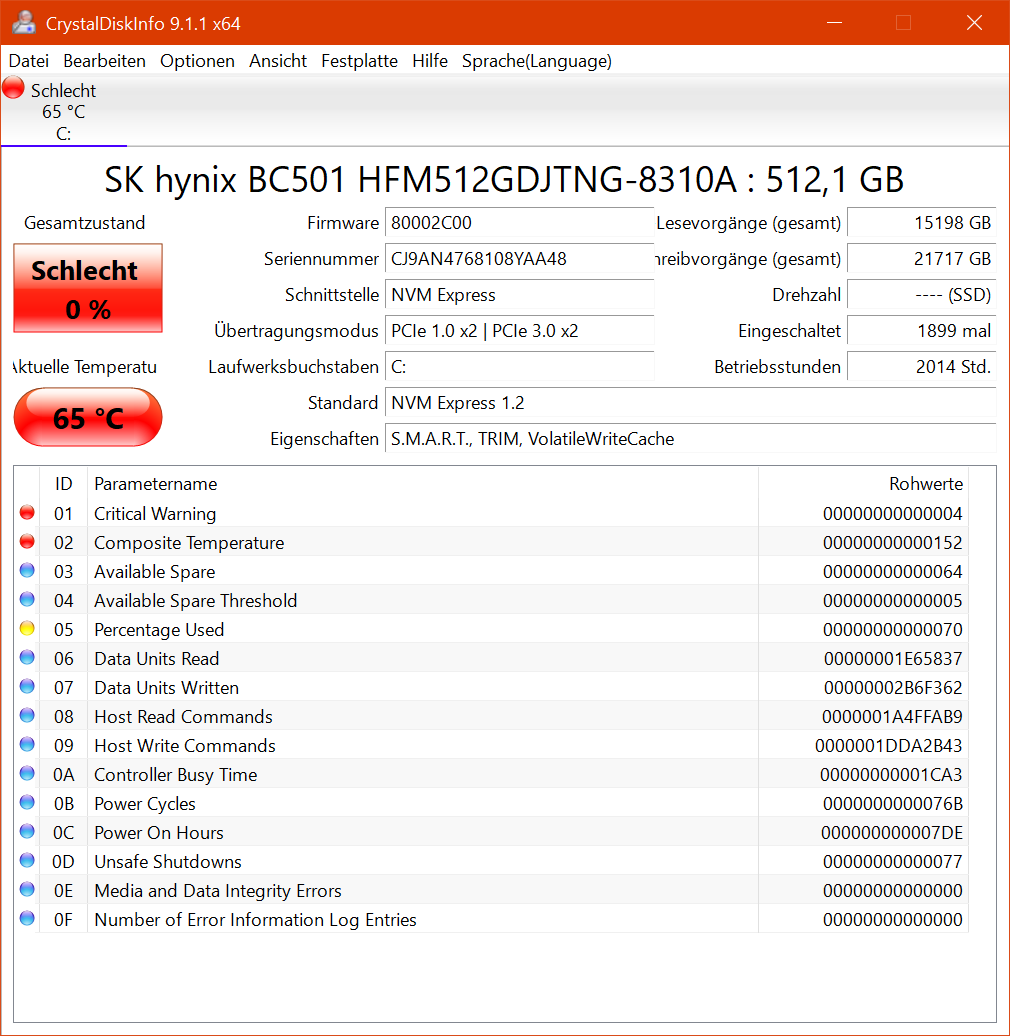Select the Percentage Used parameter name
Screen dimensions: 1010x1036
click(159, 630)
